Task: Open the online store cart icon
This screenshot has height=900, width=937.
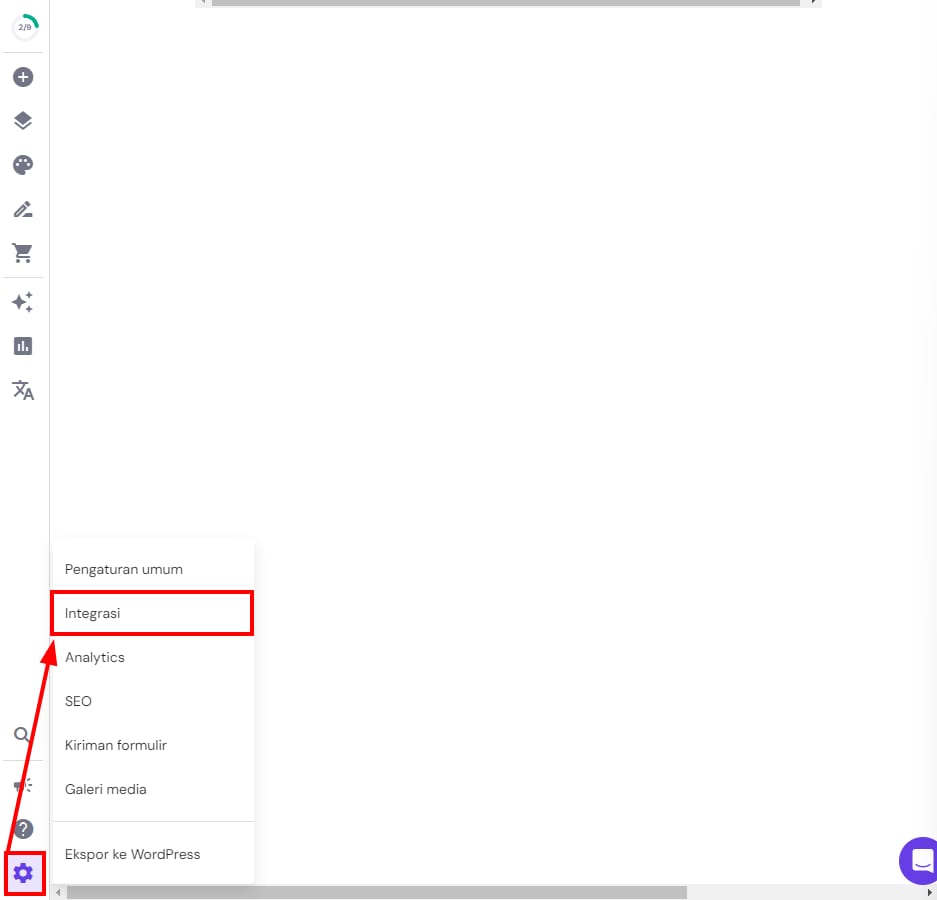Action: 23,253
